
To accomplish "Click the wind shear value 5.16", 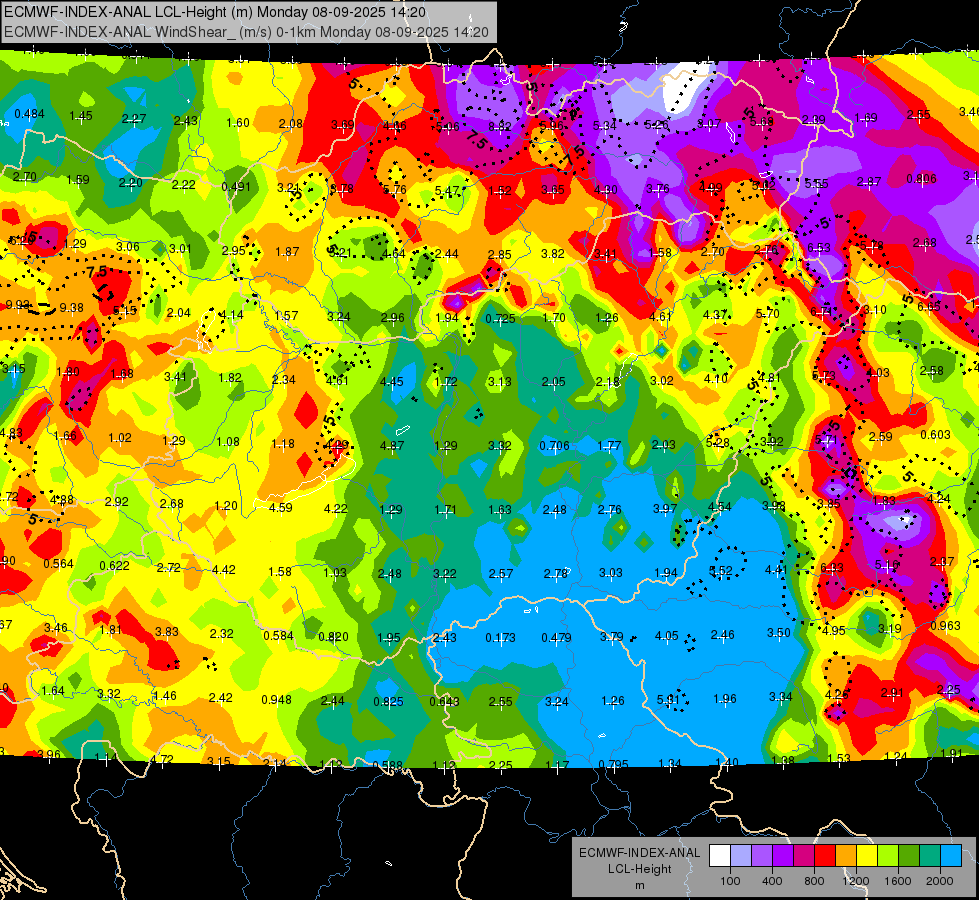I will pyautogui.click(x=887, y=565).
